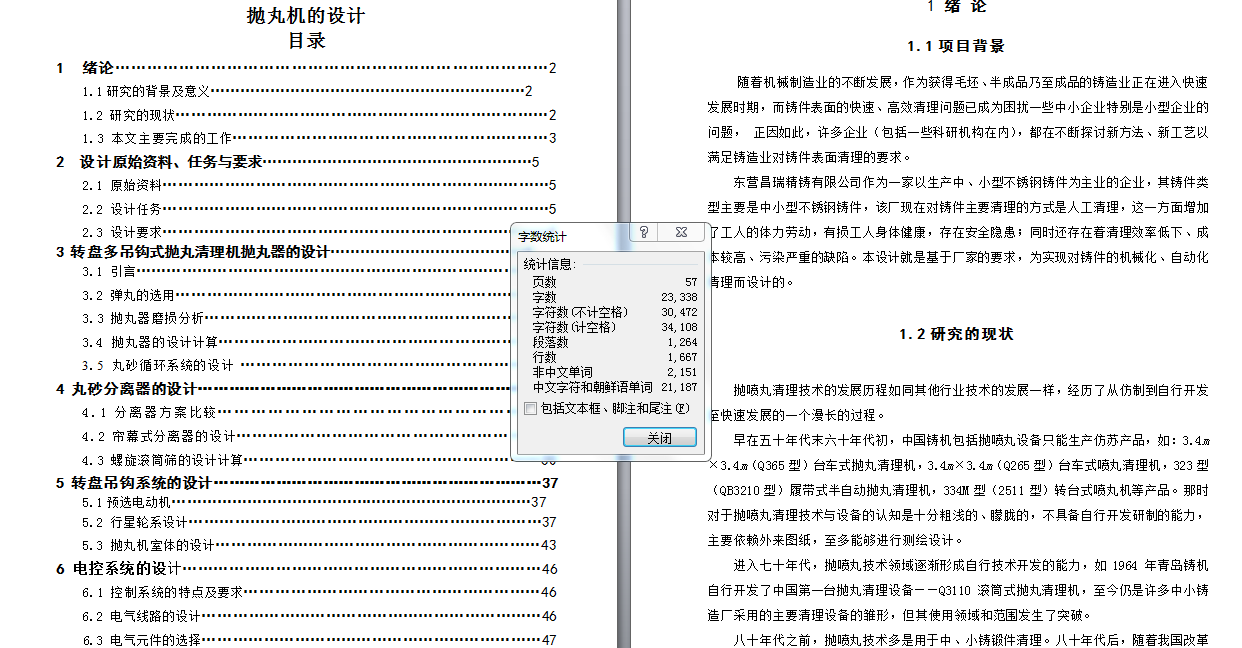Open contents entry 2.3 设计要求
Viewport: 1242px width, 648px height.
click(298, 232)
